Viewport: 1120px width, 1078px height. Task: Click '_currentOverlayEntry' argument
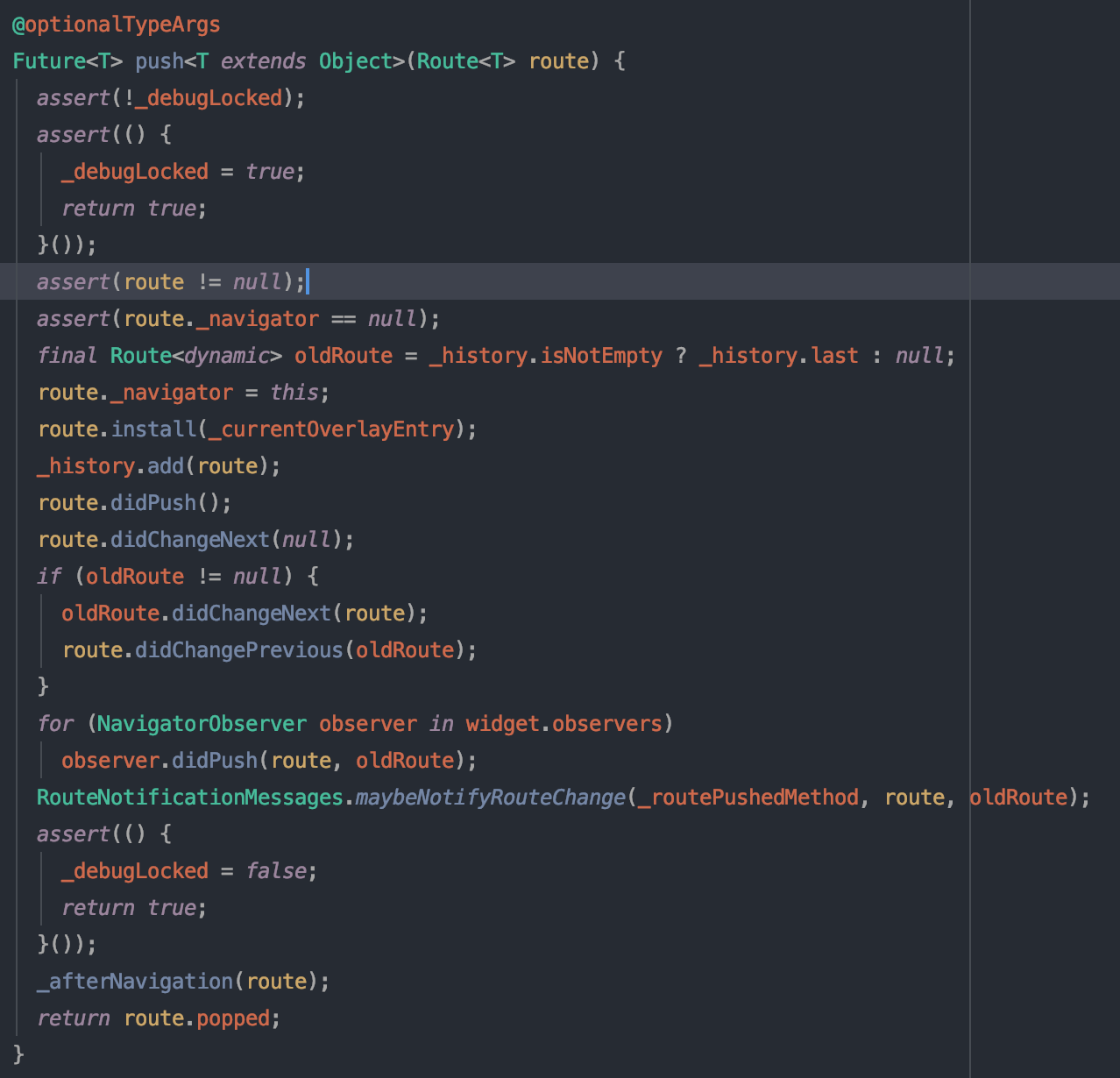click(x=332, y=429)
